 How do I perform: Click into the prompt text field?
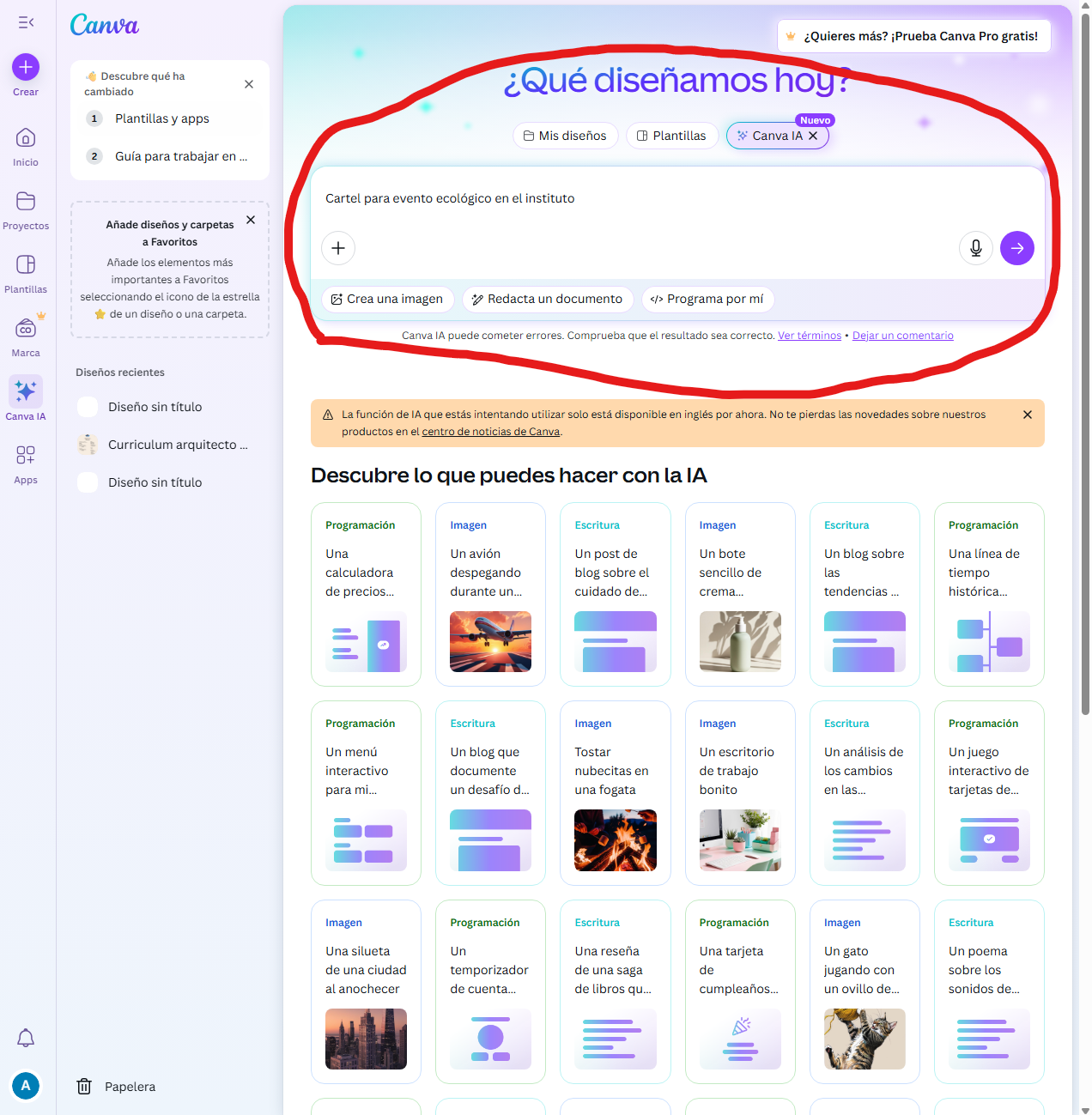tap(677, 198)
